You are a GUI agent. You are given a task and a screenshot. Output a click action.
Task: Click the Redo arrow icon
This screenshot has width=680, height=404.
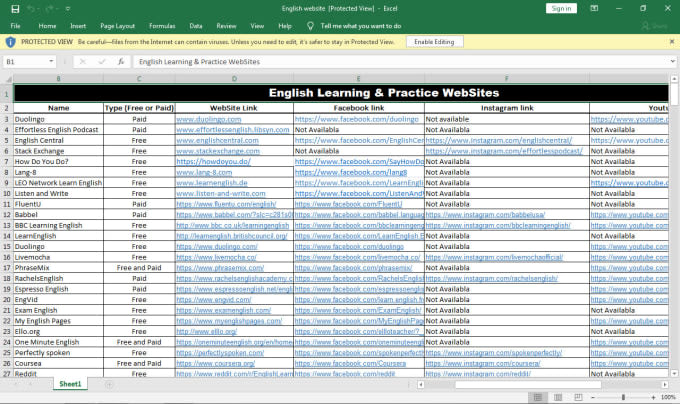(x=51, y=9)
